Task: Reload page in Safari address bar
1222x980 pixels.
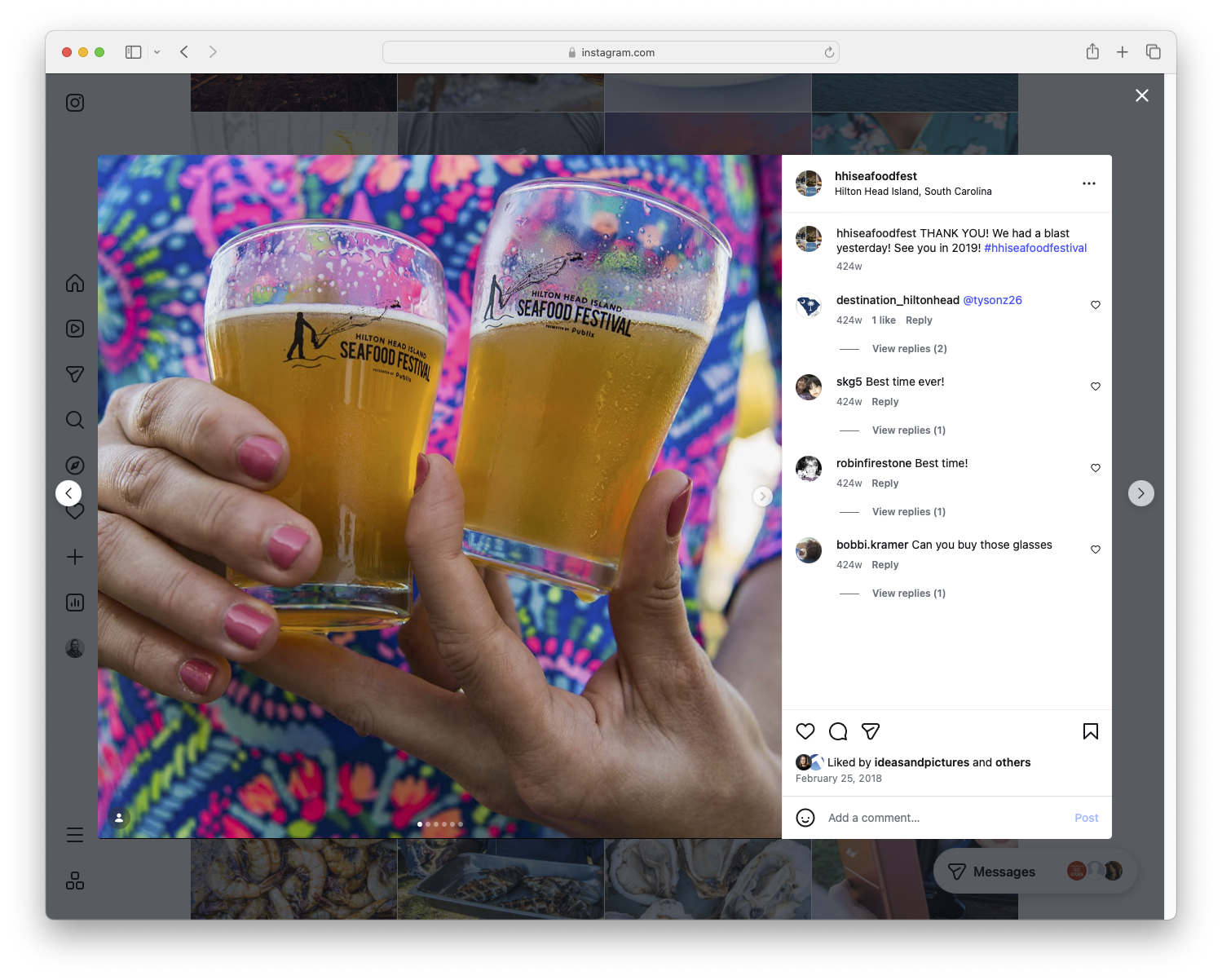Action: [x=829, y=52]
